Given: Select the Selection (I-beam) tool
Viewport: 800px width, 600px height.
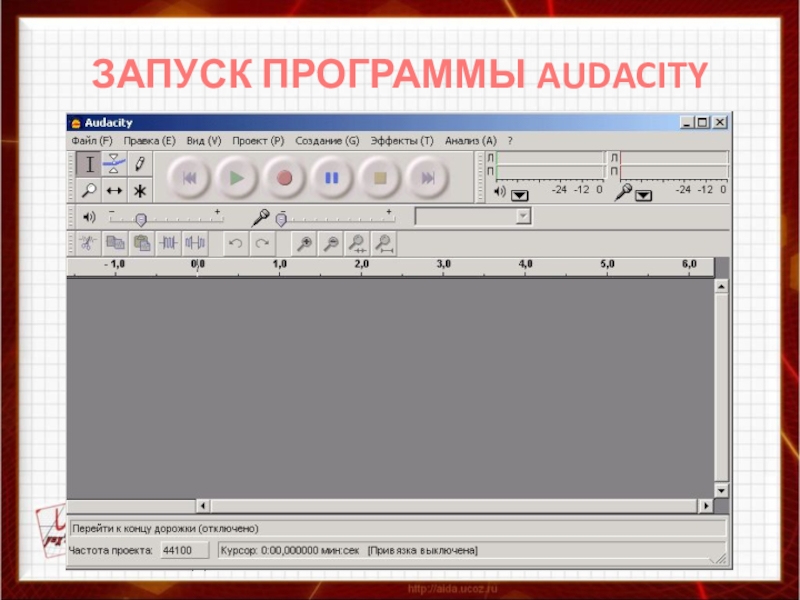Looking at the screenshot, I should [x=89, y=164].
